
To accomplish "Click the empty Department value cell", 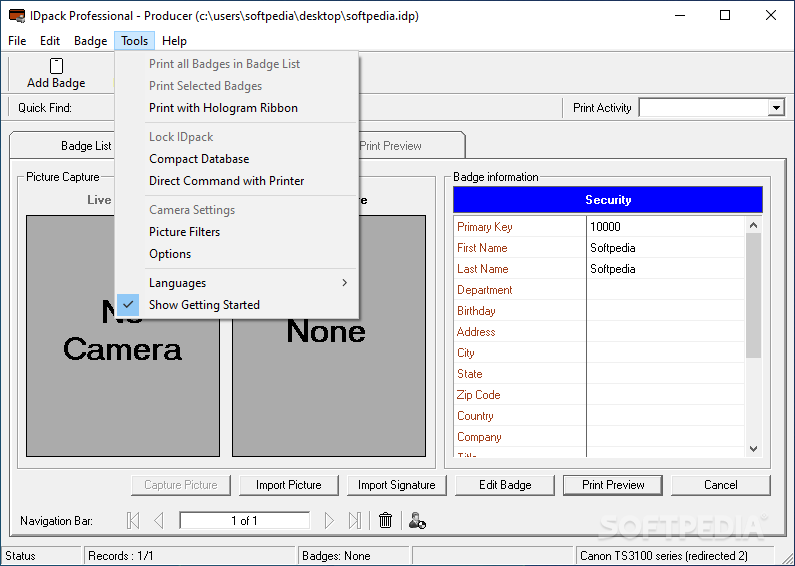I will (665, 290).
